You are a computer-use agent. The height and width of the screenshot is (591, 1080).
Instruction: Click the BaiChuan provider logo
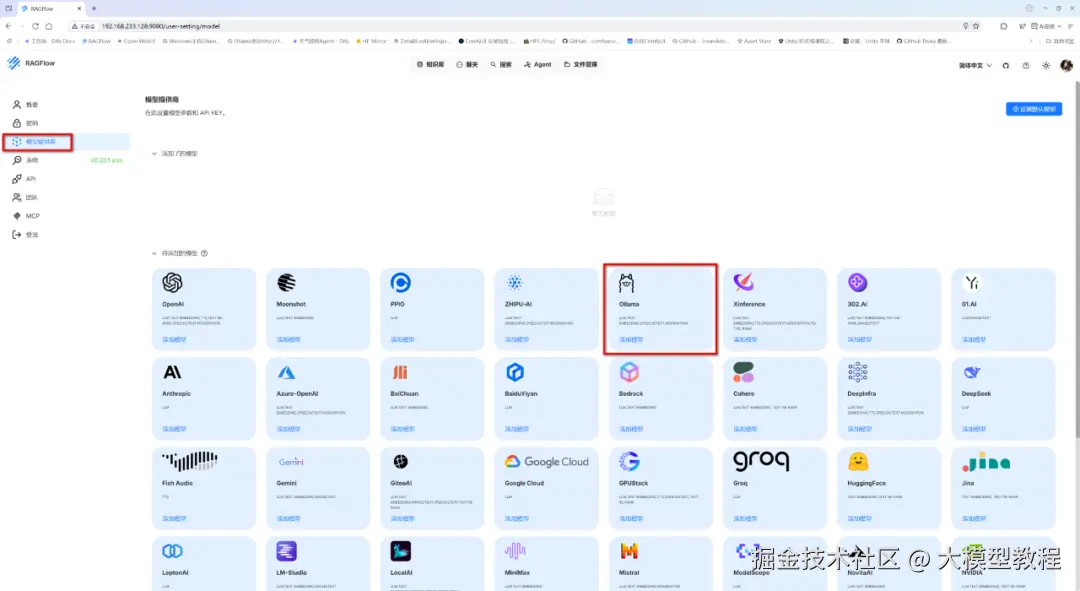[x=400, y=372]
